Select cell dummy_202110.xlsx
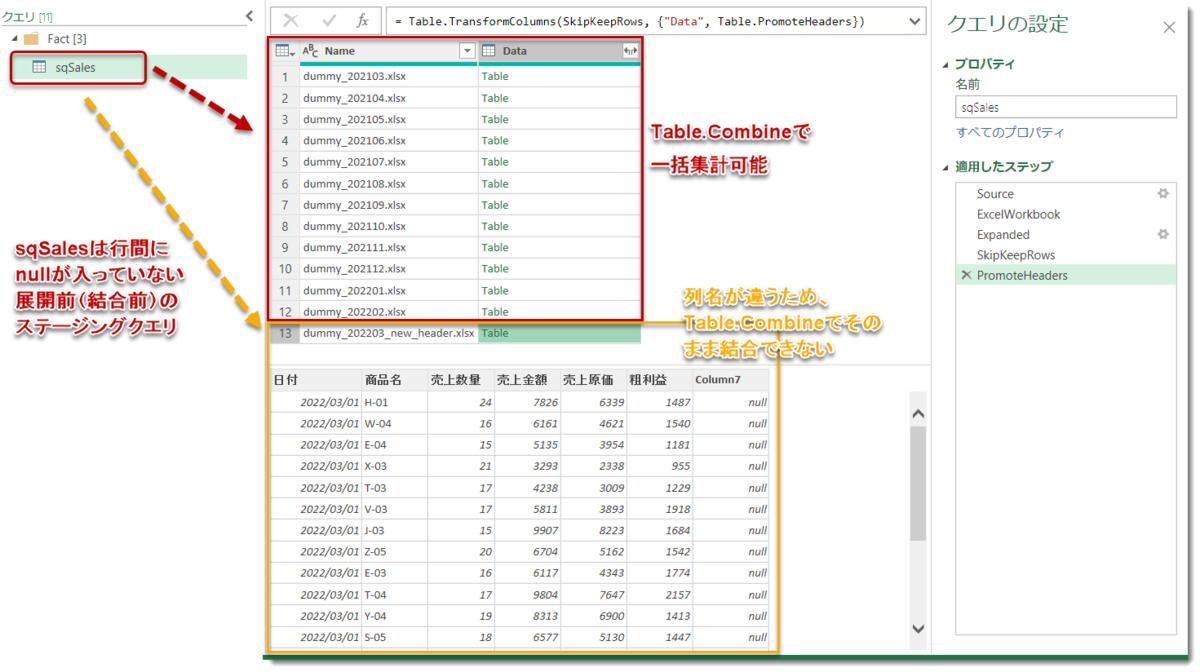 (388, 226)
